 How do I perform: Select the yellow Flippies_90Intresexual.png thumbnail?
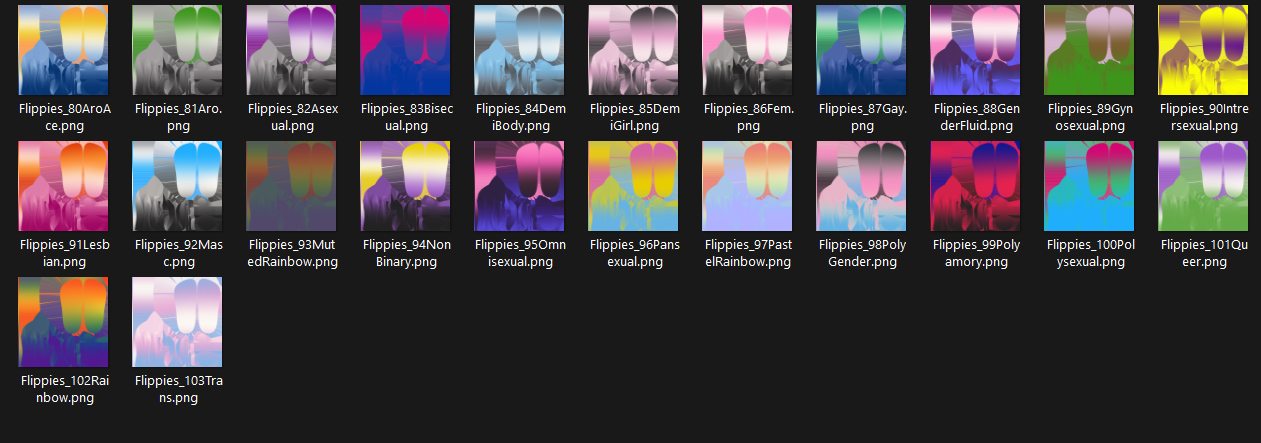pos(1204,50)
